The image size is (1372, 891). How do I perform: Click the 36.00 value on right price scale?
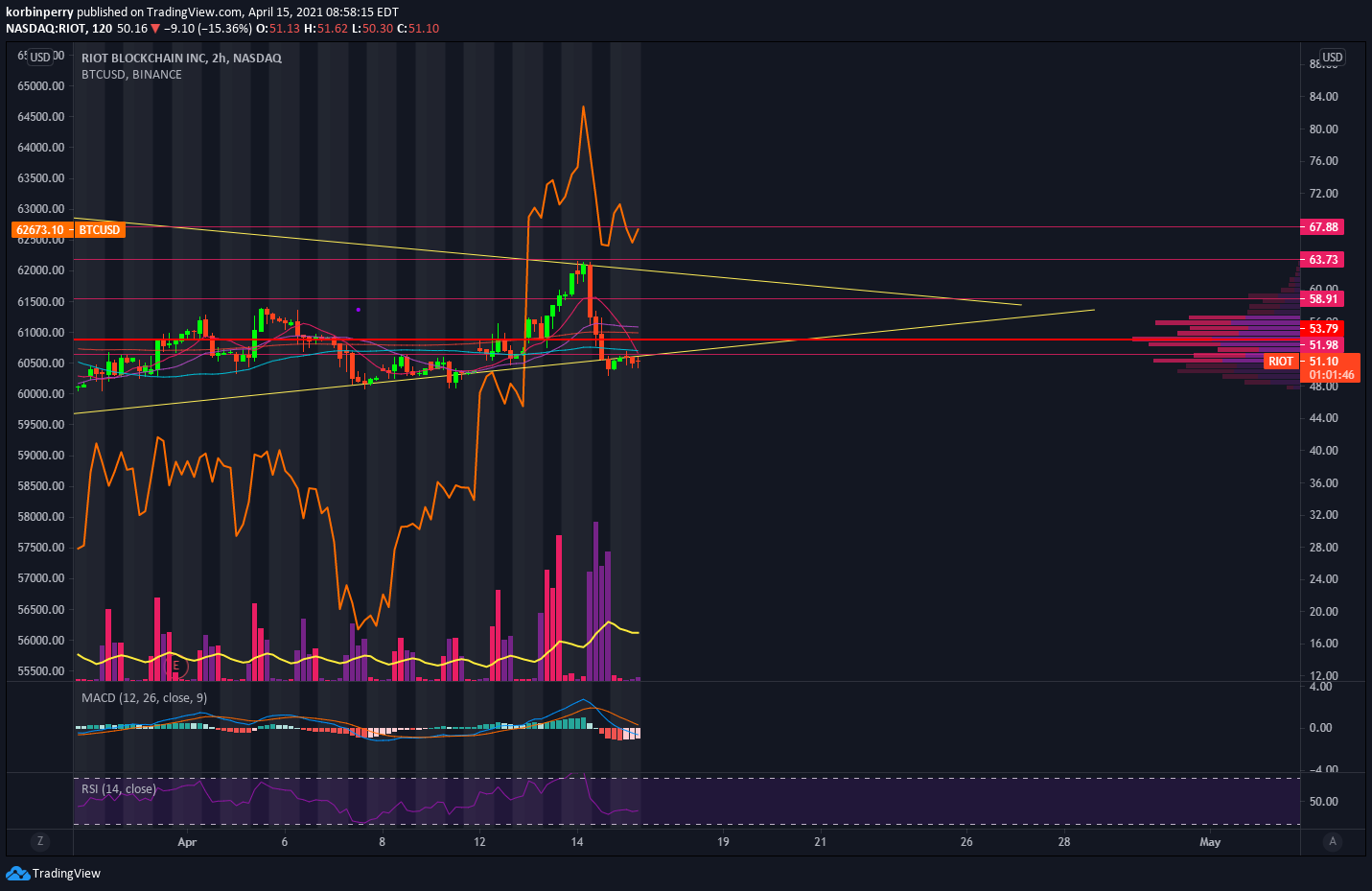coord(1324,483)
